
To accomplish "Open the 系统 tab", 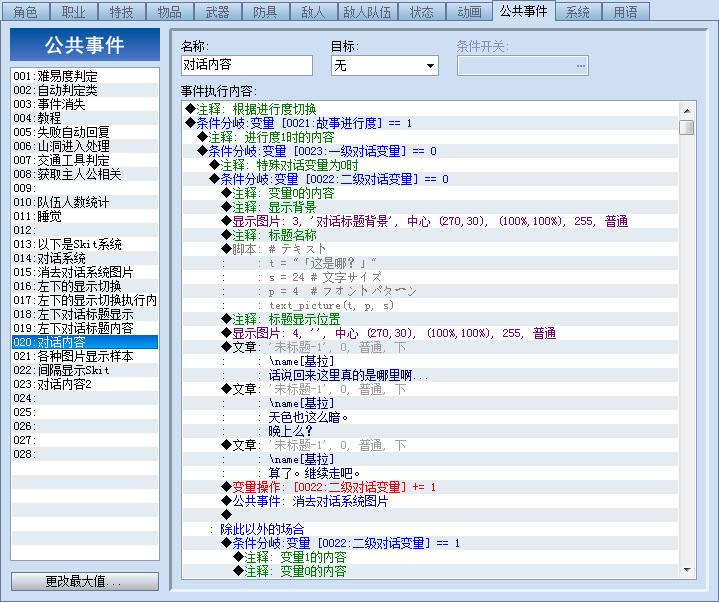I will (x=577, y=11).
